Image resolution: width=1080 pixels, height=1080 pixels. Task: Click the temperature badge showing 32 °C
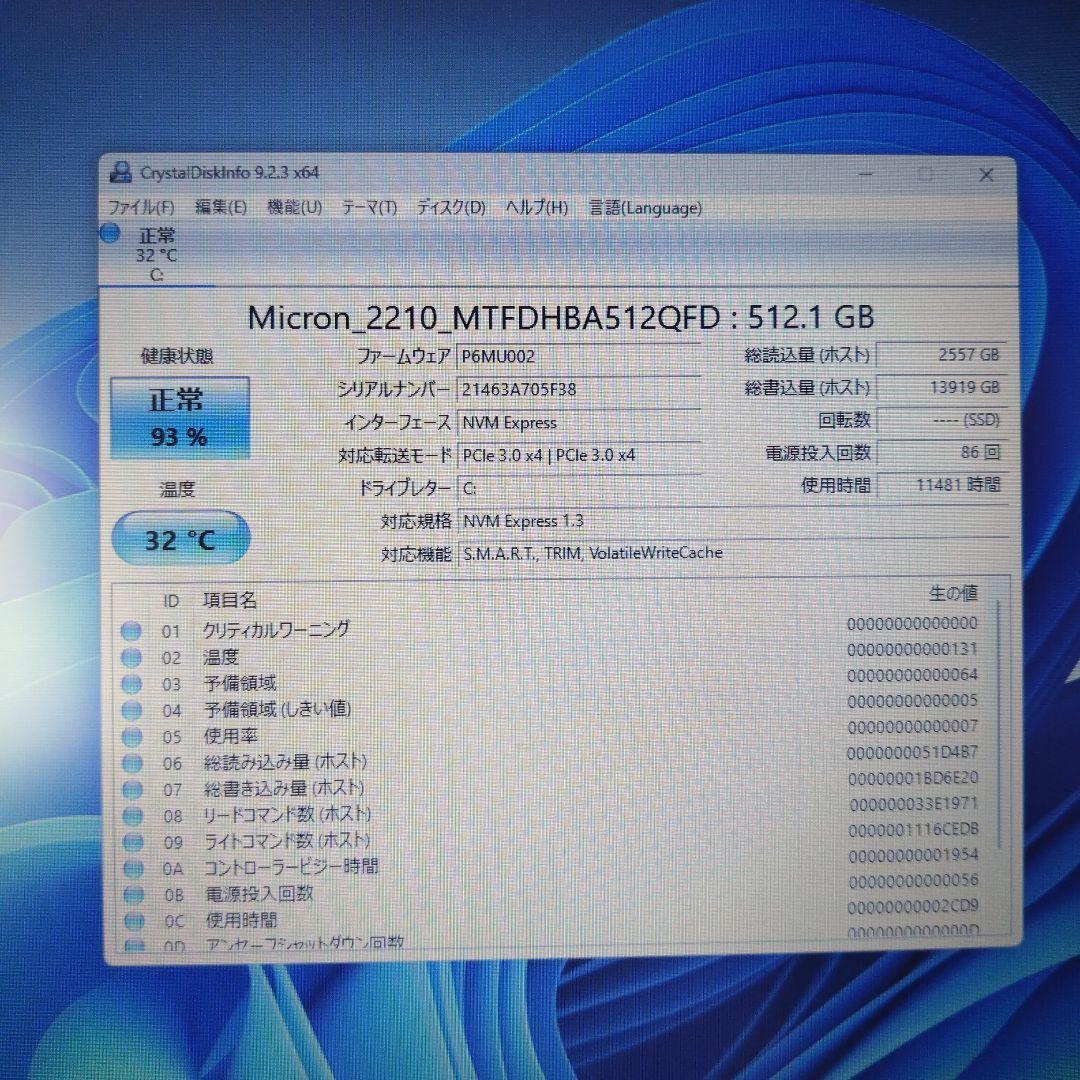[x=180, y=538]
